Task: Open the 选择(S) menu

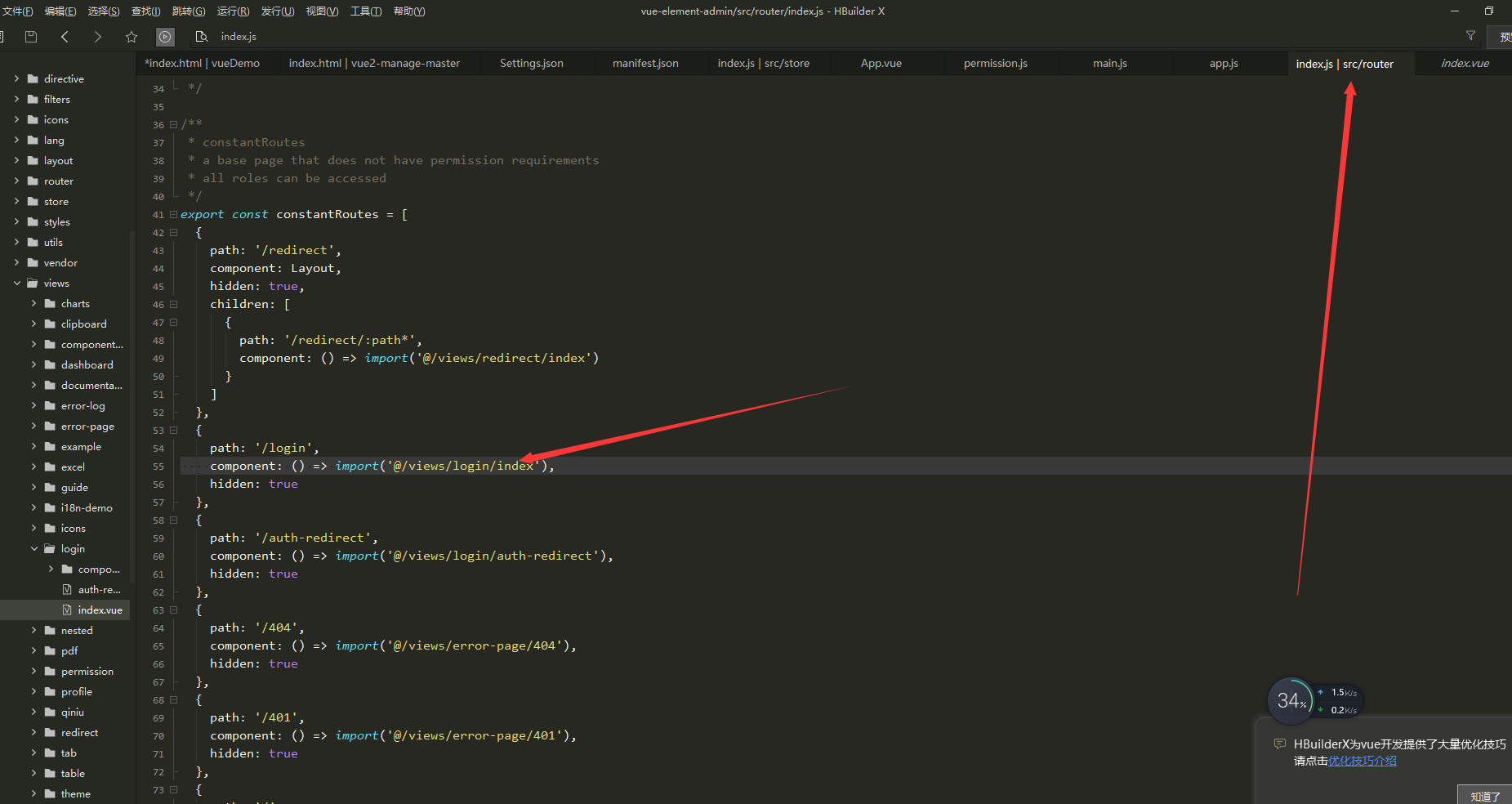Action: [x=104, y=11]
